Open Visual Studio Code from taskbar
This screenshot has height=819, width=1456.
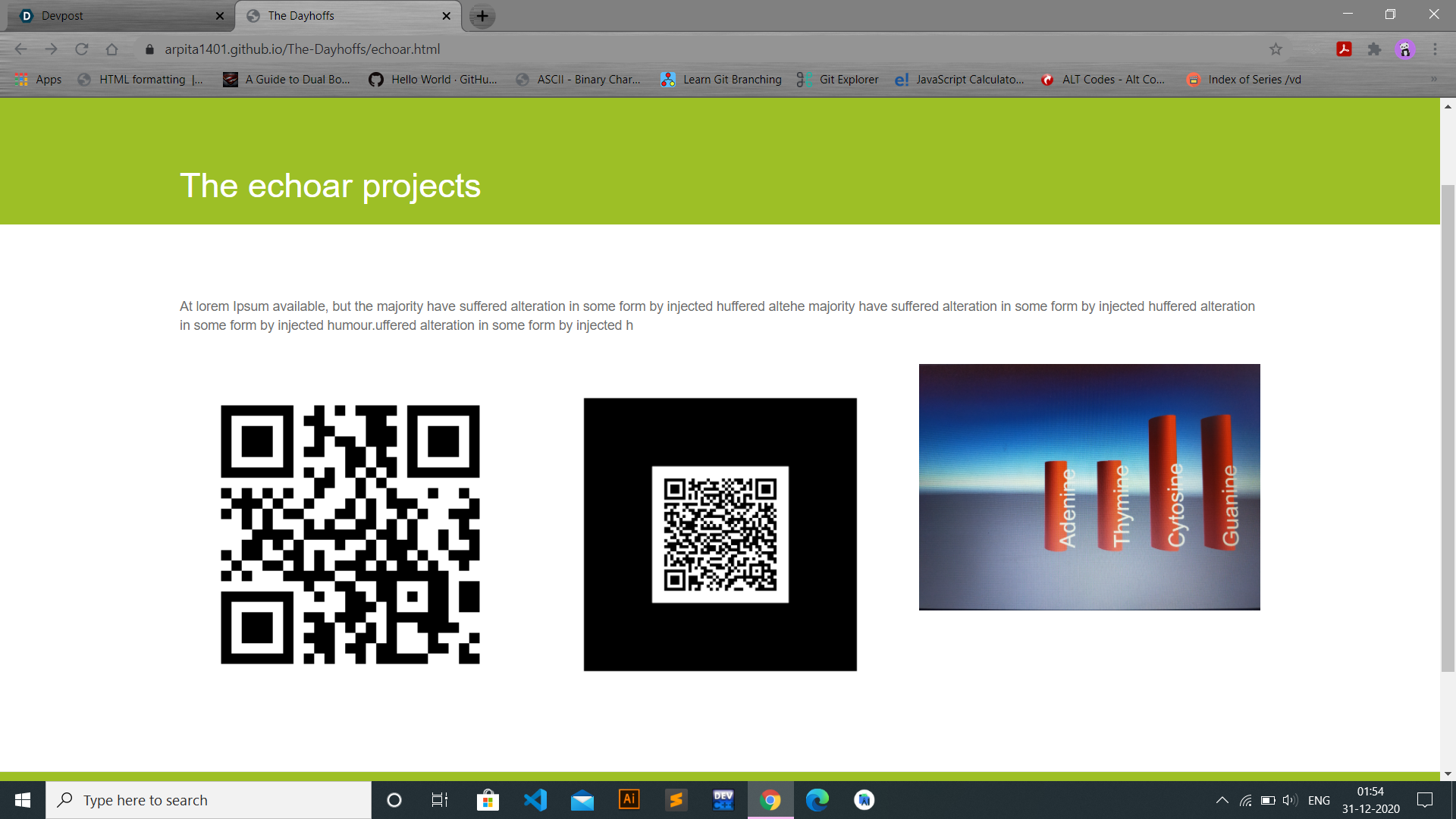click(x=535, y=800)
